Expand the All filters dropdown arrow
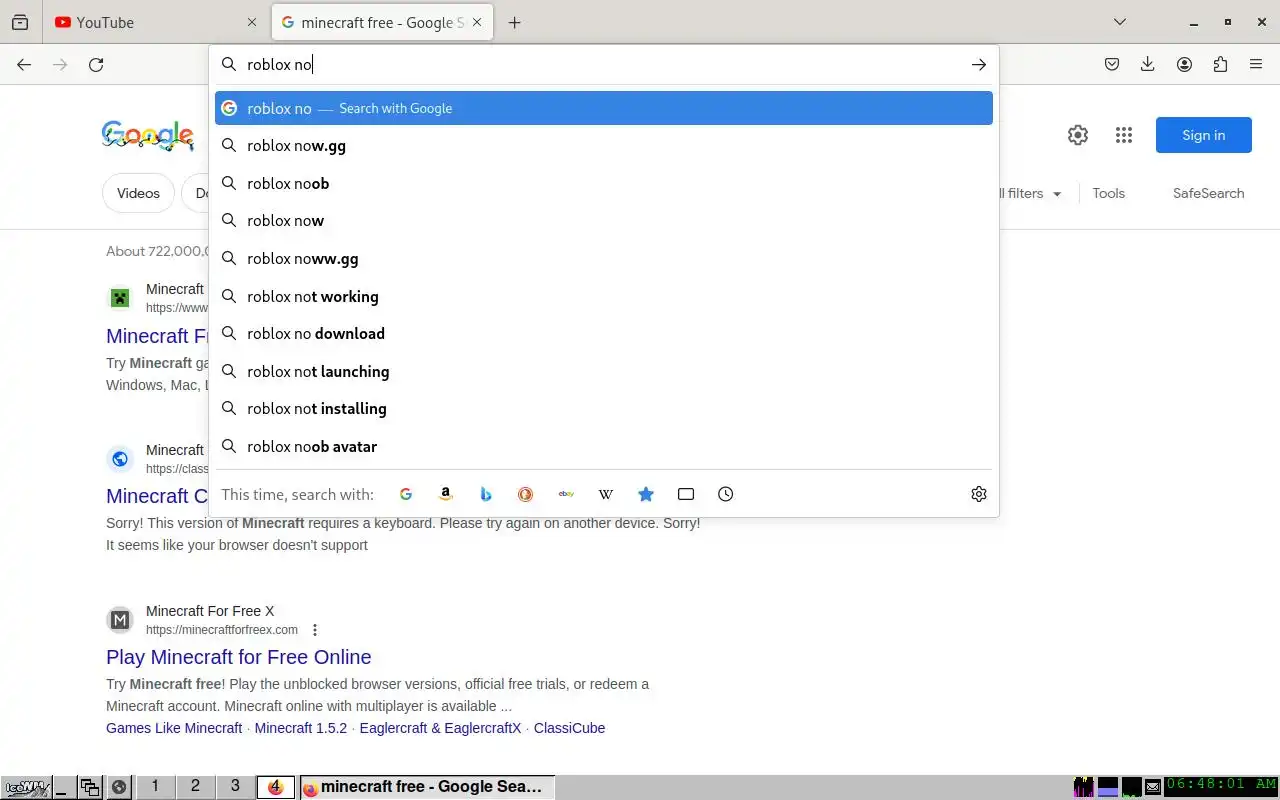 coord(1057,194)
